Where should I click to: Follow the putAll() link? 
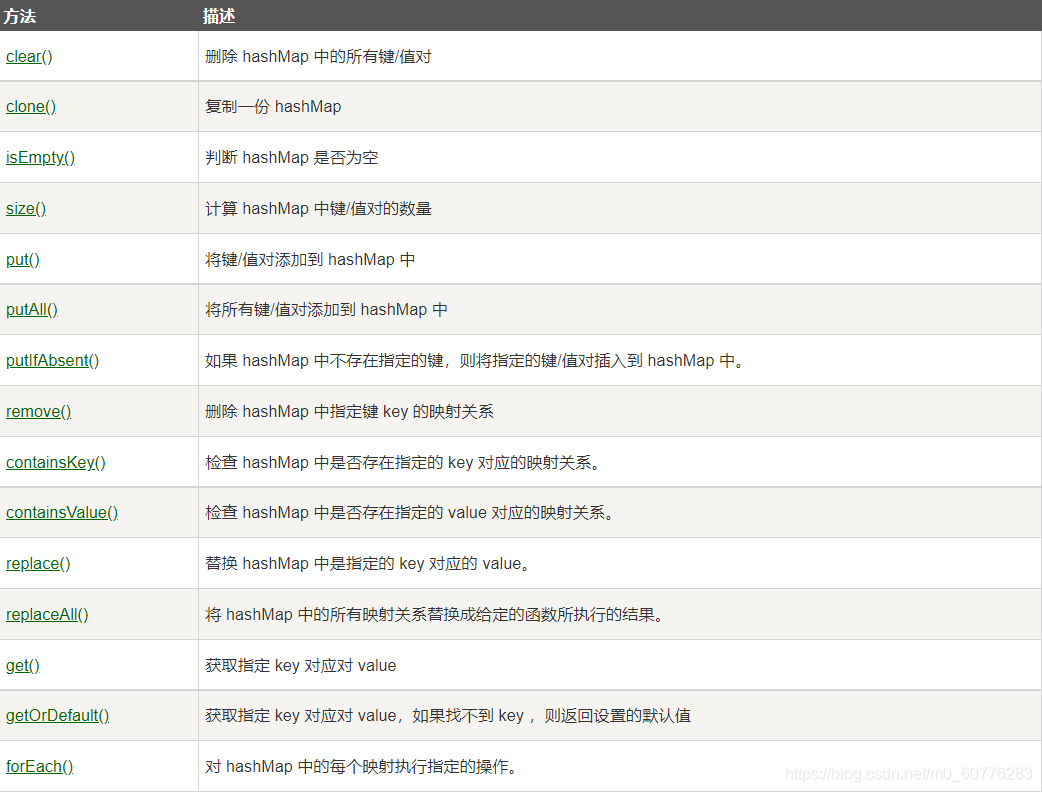coord(32,310)
